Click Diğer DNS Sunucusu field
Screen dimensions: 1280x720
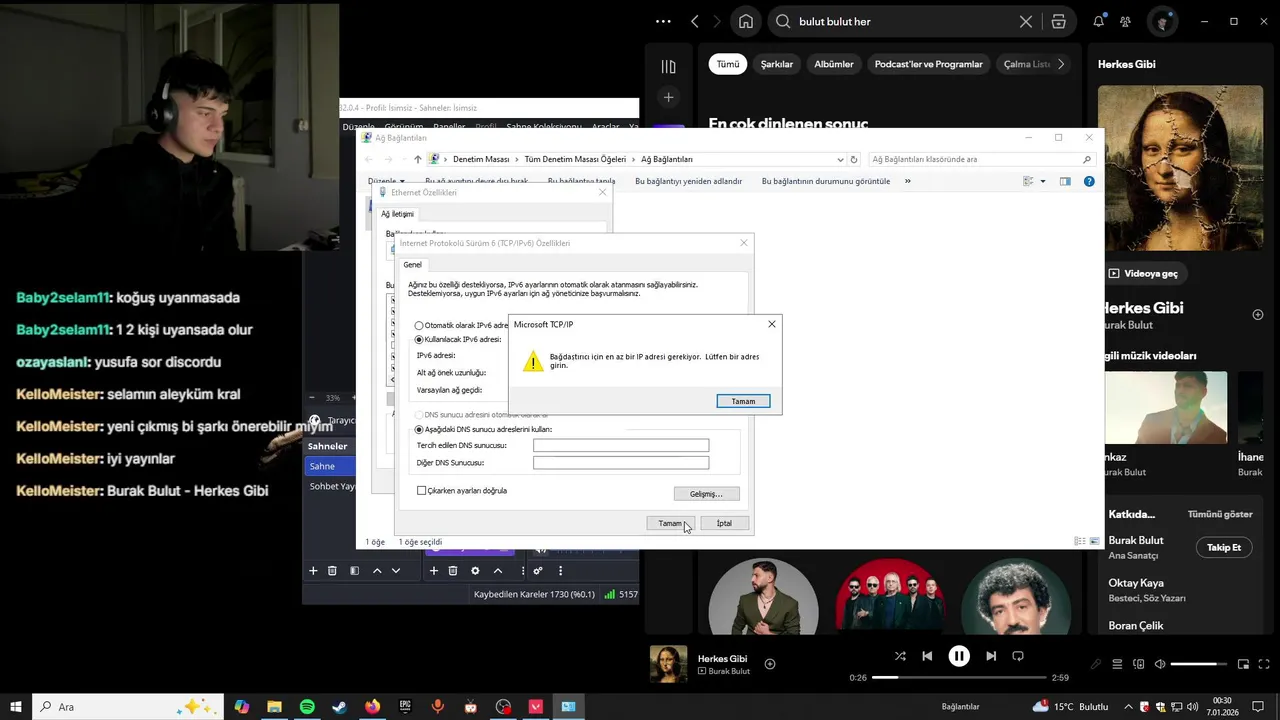(x=621, y=463)
